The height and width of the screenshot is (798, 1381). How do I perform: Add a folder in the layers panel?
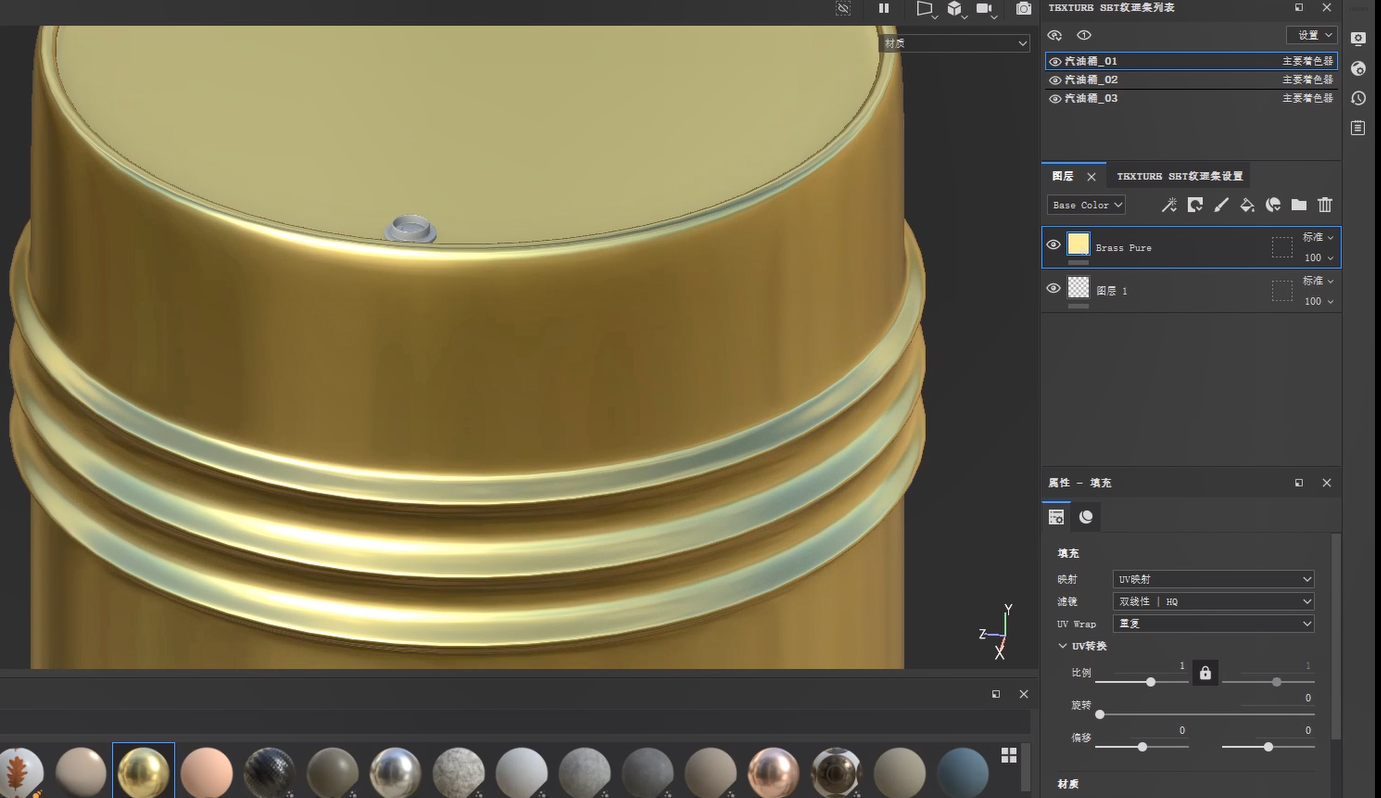pyautogui.click(x=1299, y=205)
